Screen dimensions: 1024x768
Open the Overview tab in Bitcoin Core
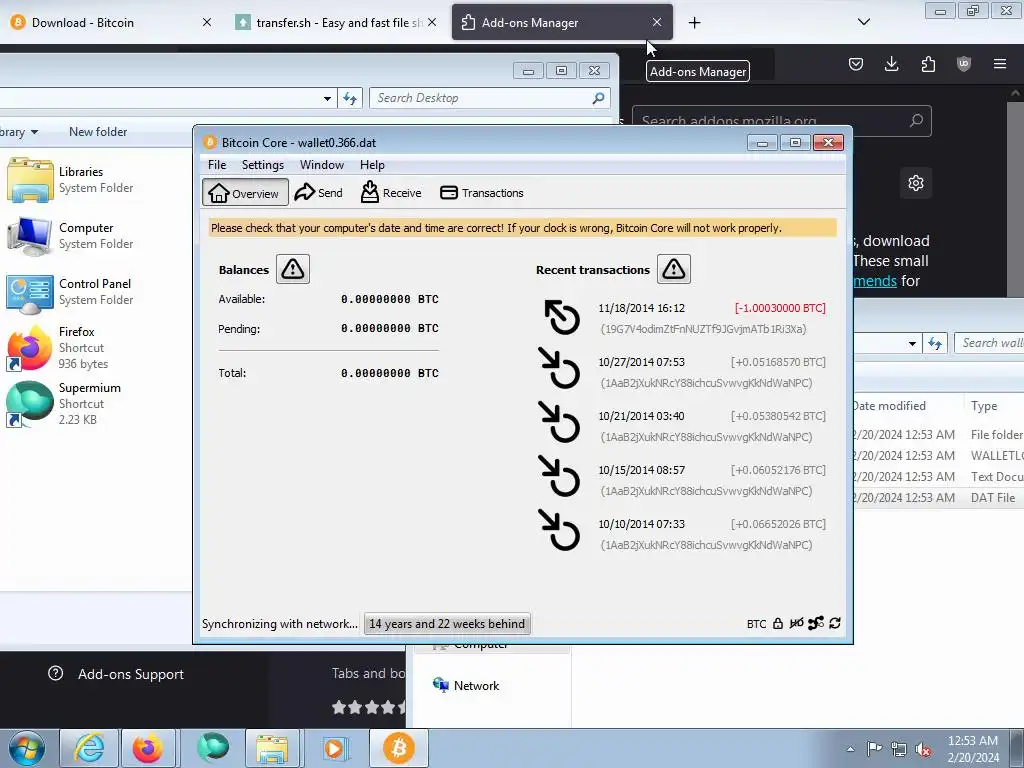coord(245,193)
